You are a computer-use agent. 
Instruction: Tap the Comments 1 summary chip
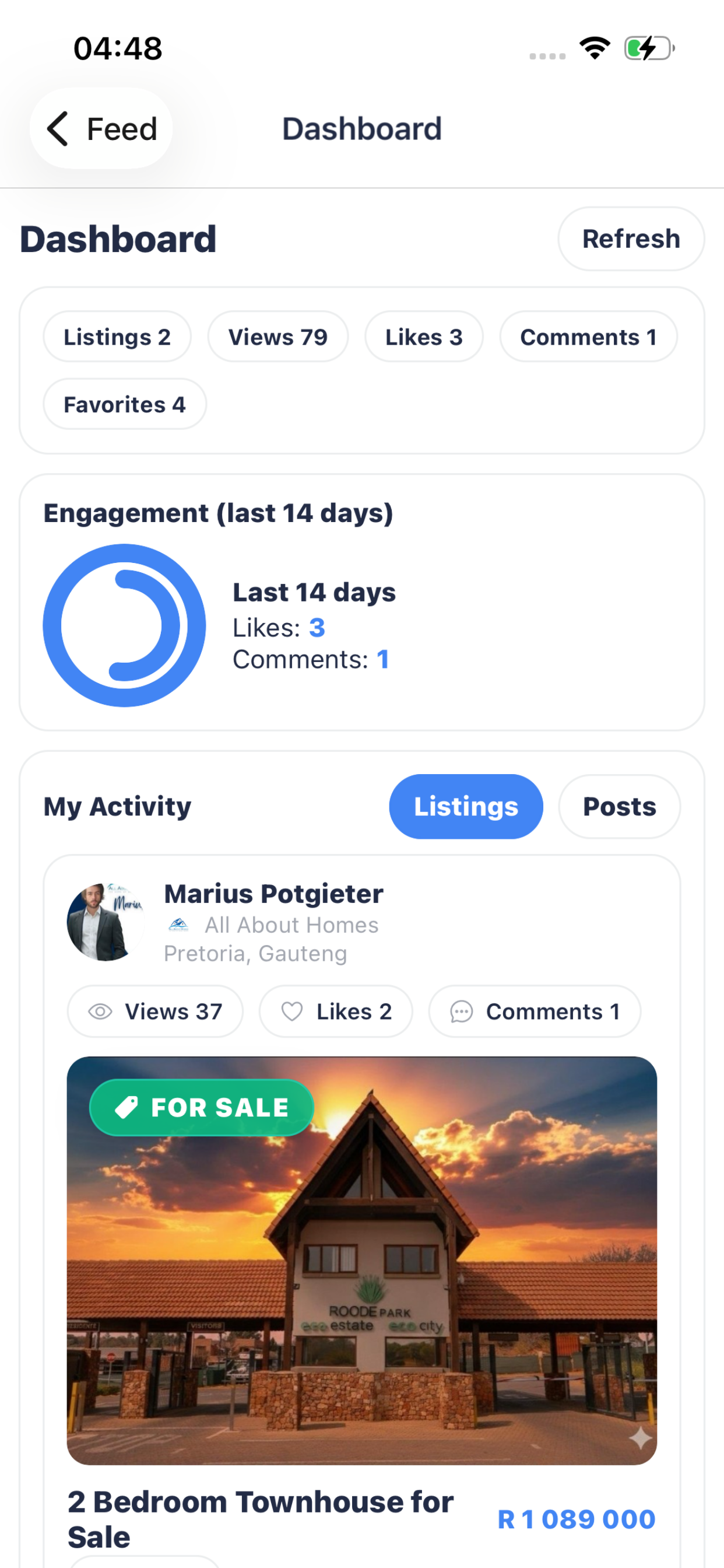[x=588, y=337]
